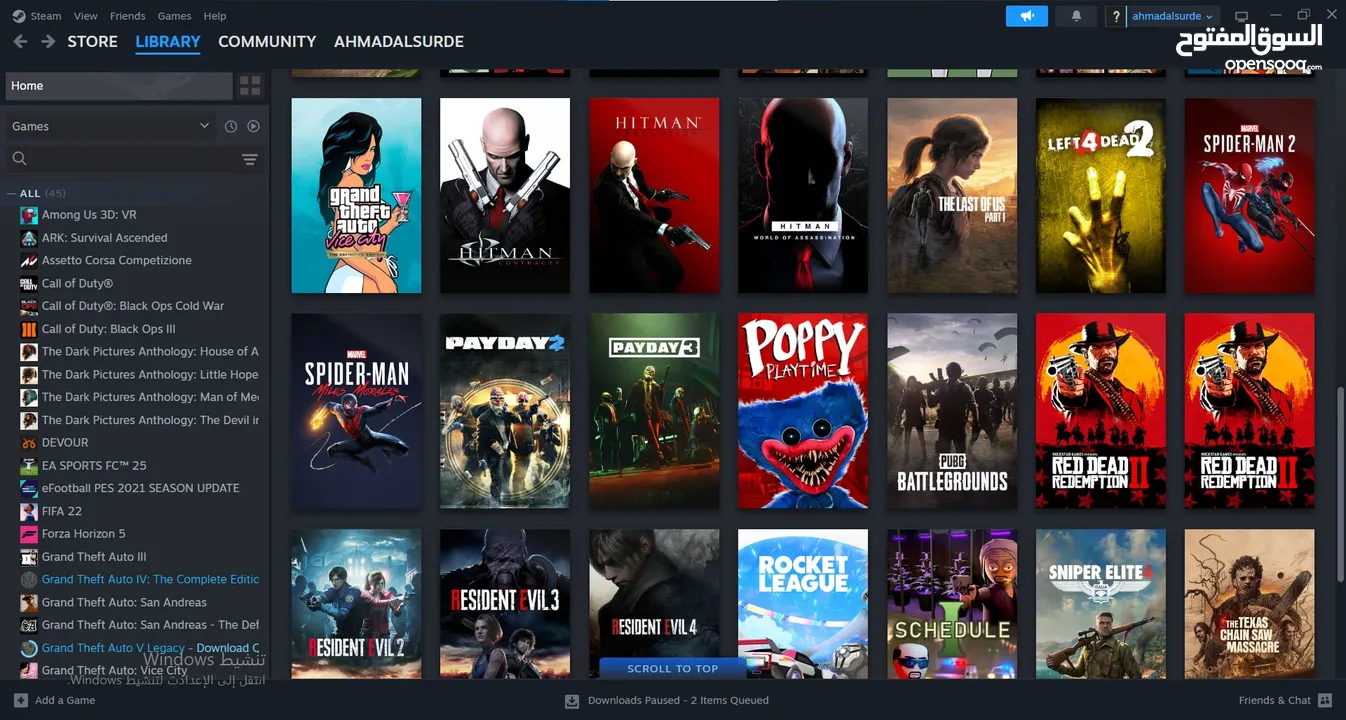Screen dimensions: 1346x720
Task: Click the Steam announcements megaphone button
Action: 1026,16
